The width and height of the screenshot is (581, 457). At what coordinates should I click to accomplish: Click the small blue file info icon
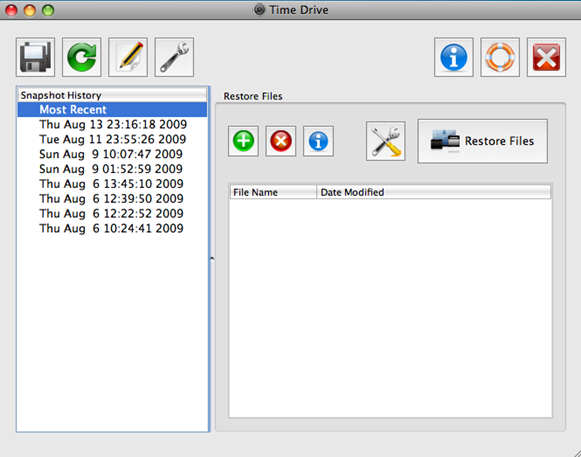(x=318, y=141)
